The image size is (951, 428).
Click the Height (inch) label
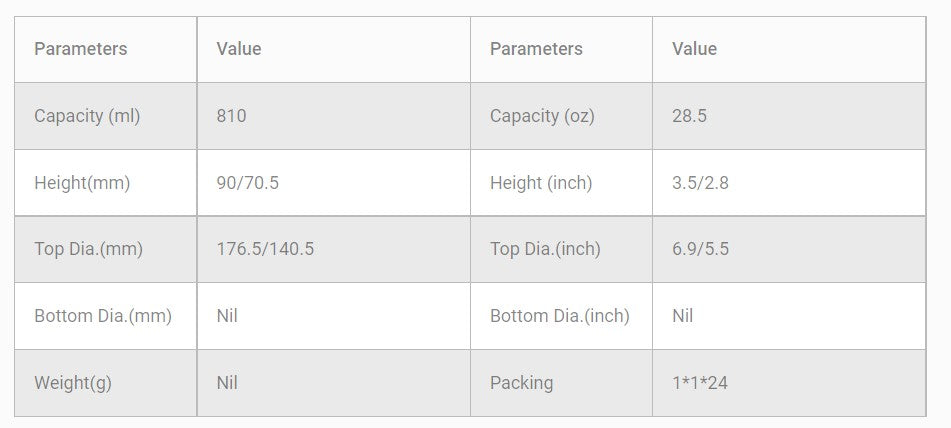point(541,183)
